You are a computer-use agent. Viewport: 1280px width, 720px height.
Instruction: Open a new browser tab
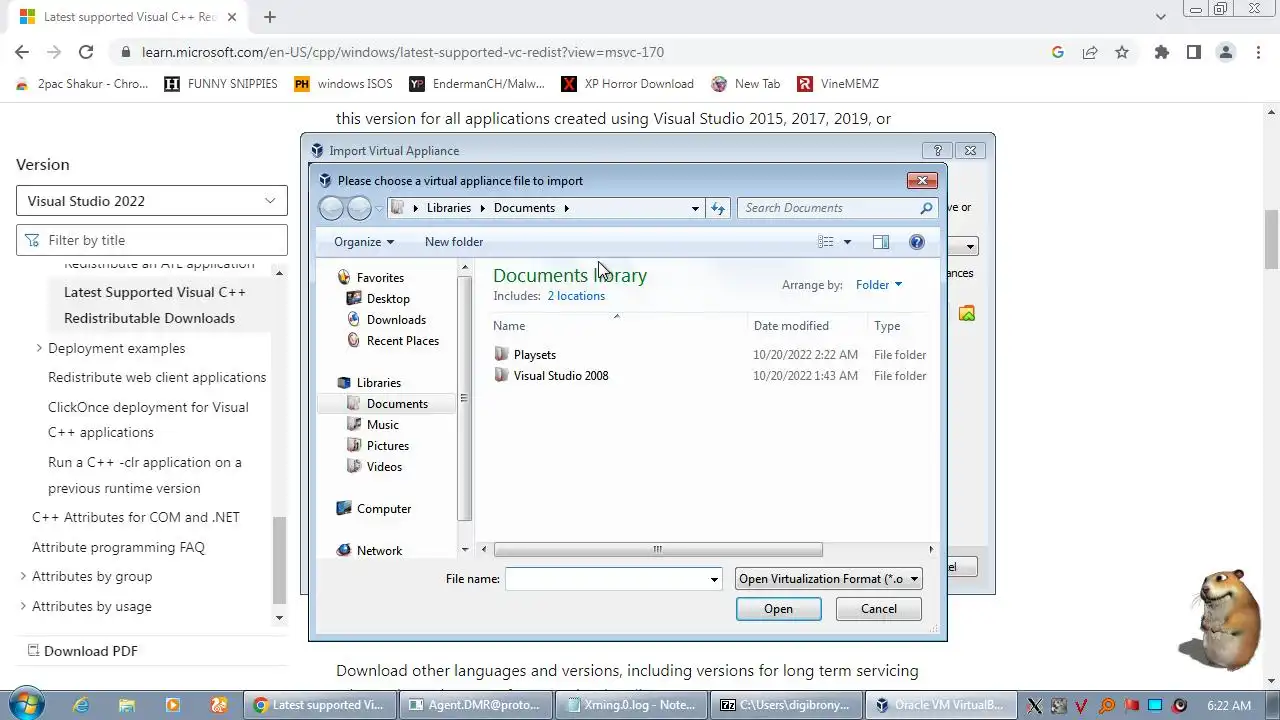coord(269,17)
